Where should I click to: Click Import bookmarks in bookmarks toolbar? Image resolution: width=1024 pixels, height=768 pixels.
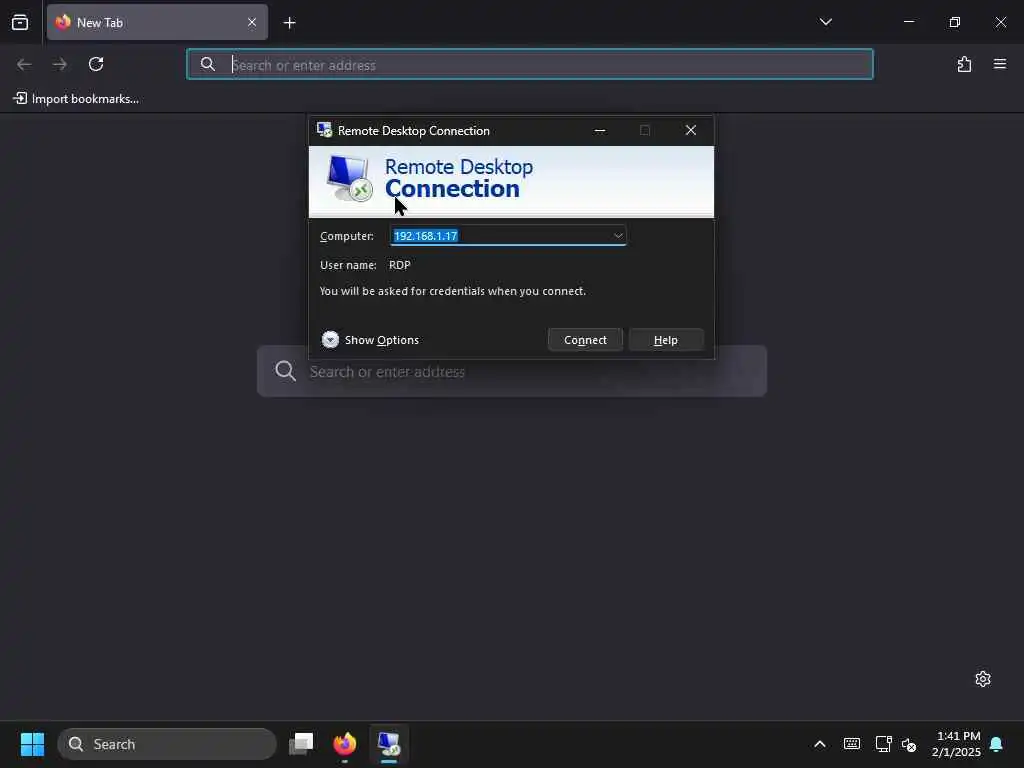pos(76,99)
